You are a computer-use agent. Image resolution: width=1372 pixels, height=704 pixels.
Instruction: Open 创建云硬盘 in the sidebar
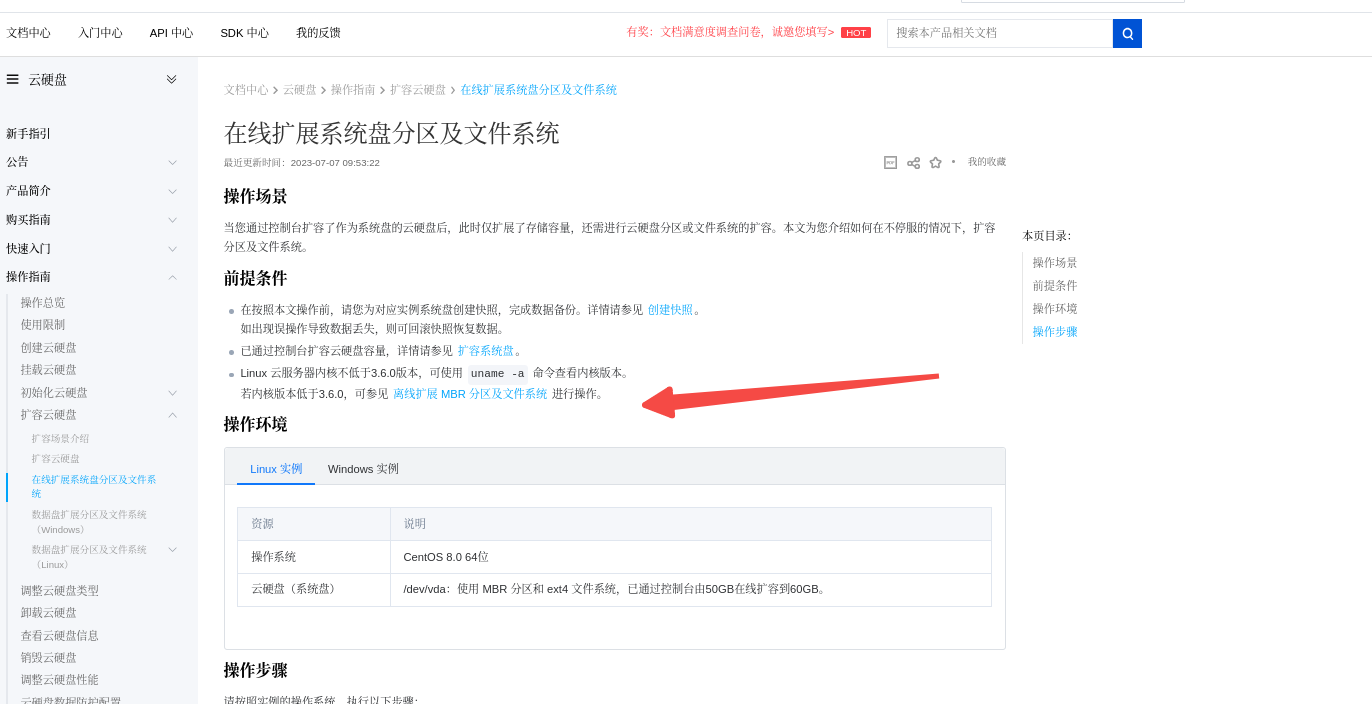click(49, 348)
